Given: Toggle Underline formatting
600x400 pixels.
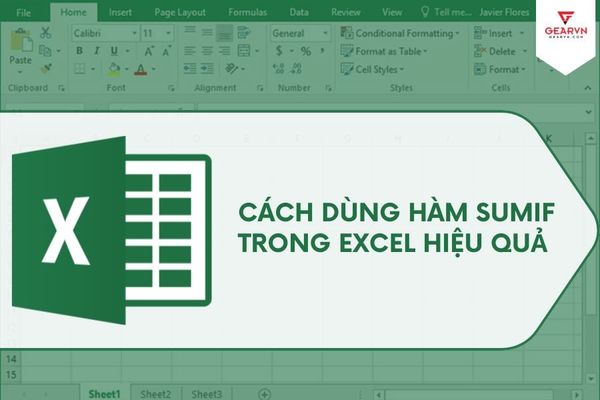Looking at the screenshot, I should pyautogui.click(x=114, y=51).
